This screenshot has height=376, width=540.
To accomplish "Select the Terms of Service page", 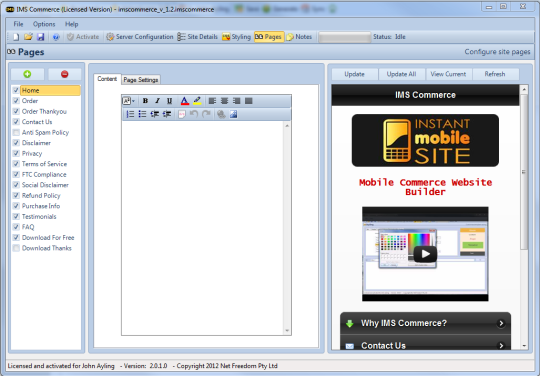I will pos(44,164).
